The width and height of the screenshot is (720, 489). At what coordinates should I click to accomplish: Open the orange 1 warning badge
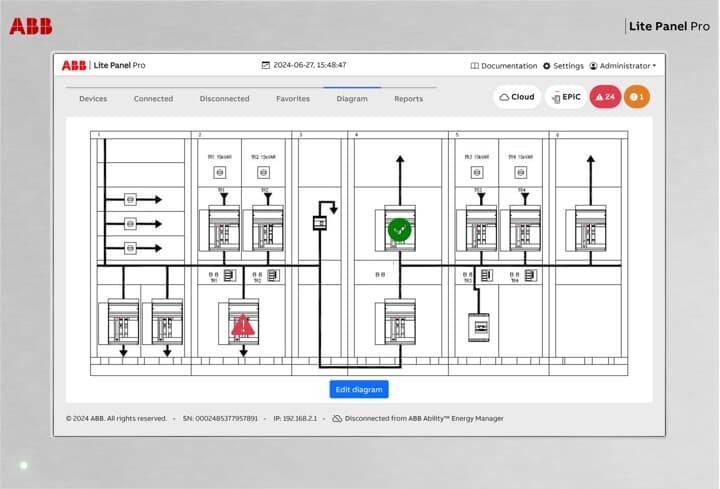pyautogui.click(x=637, y=97)
